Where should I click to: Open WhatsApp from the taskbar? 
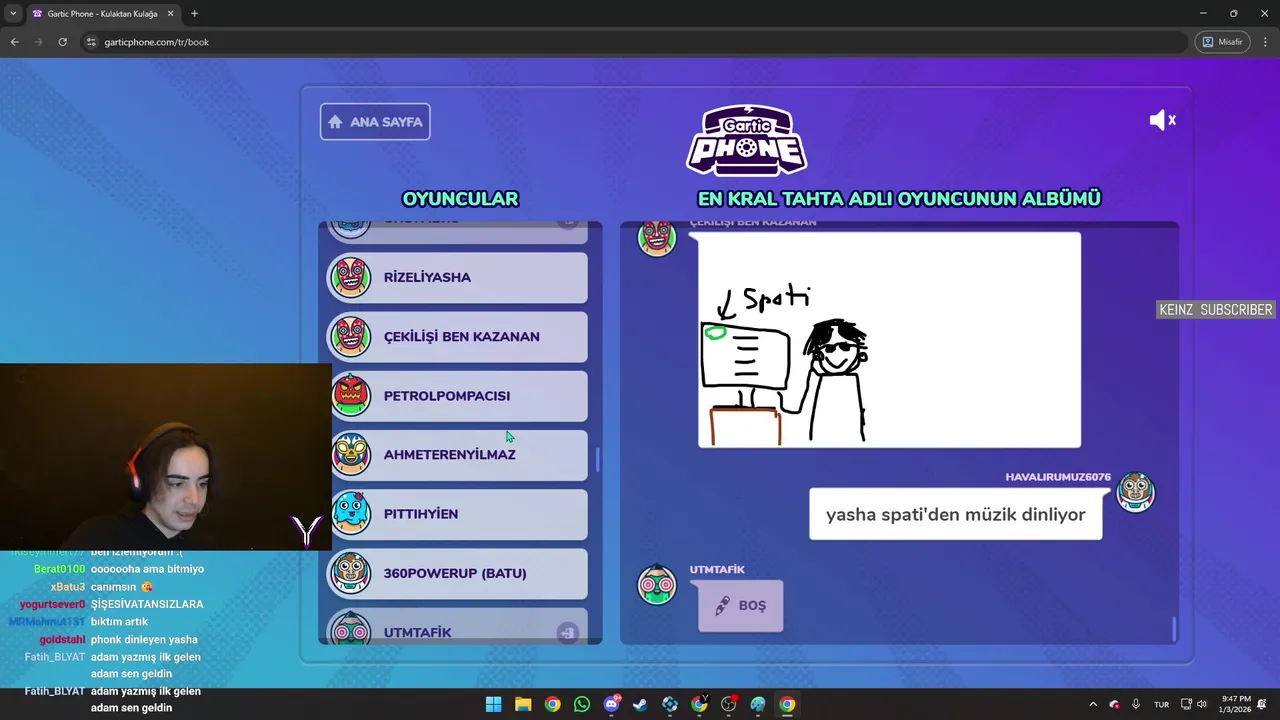pyautogui.click(x=582, y=704)
